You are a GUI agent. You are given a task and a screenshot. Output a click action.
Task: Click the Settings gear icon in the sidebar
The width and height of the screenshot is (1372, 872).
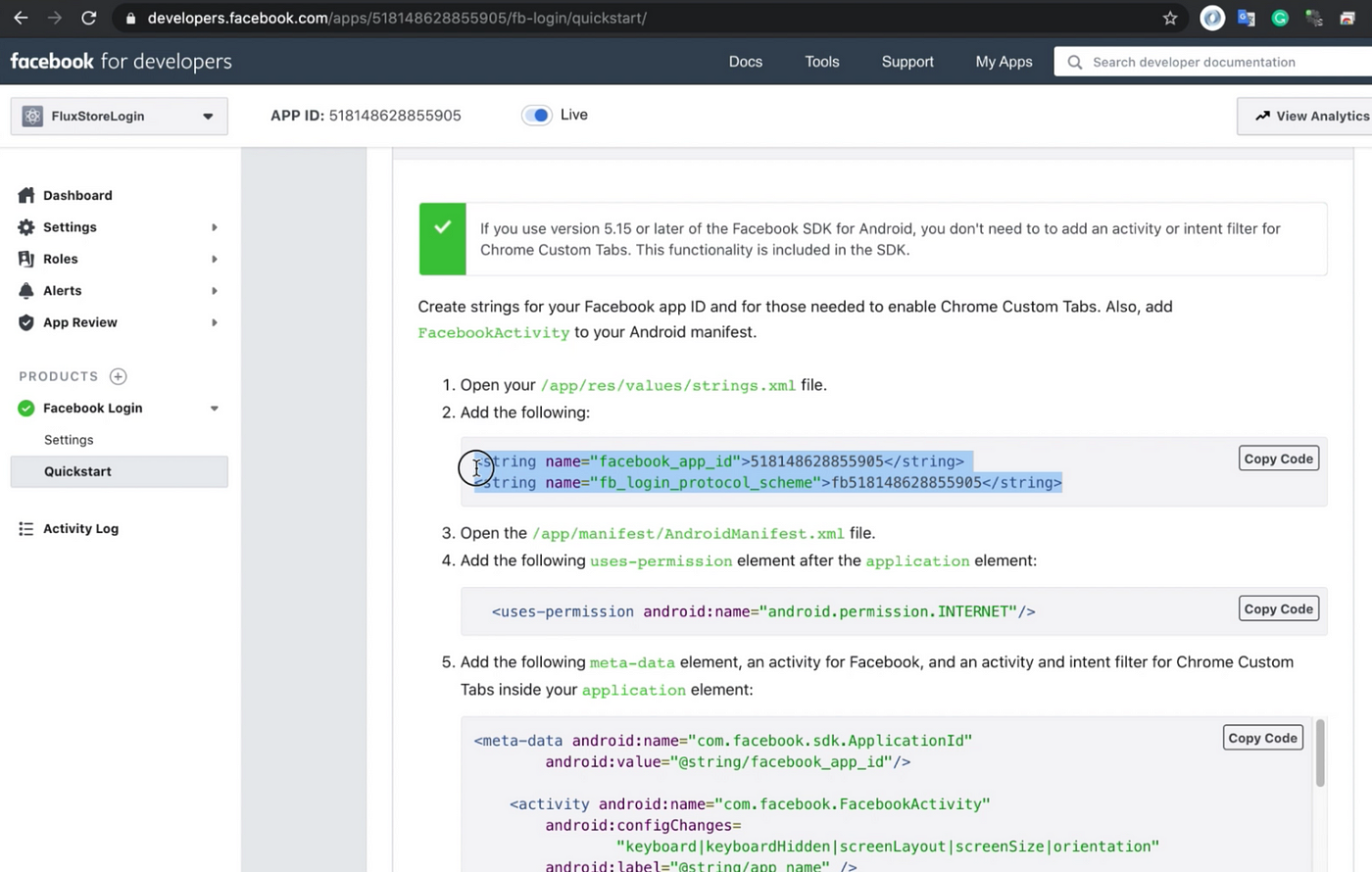[x=26, y=226]
